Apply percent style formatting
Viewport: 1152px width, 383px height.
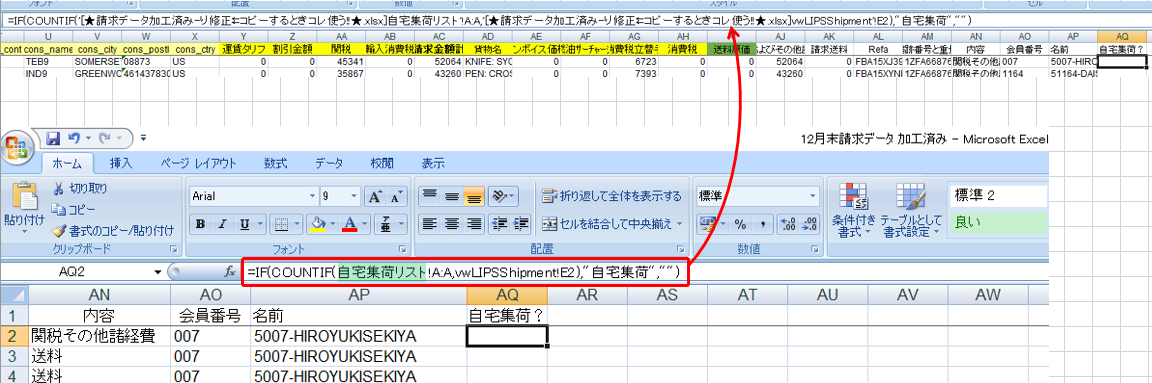click(741, 223)
